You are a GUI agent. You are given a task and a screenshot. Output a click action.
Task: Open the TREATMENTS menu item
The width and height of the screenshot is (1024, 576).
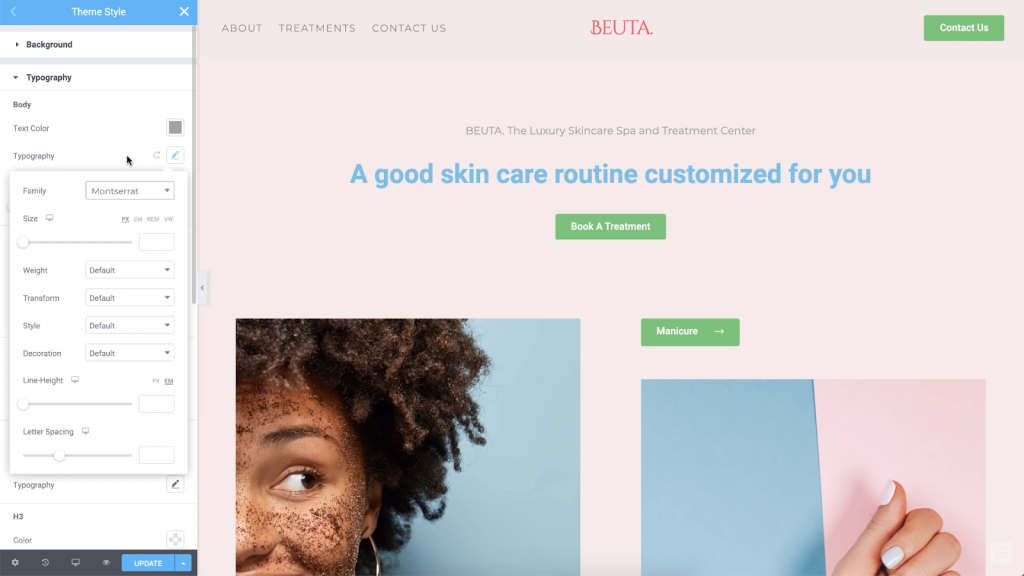click(317, 28)
